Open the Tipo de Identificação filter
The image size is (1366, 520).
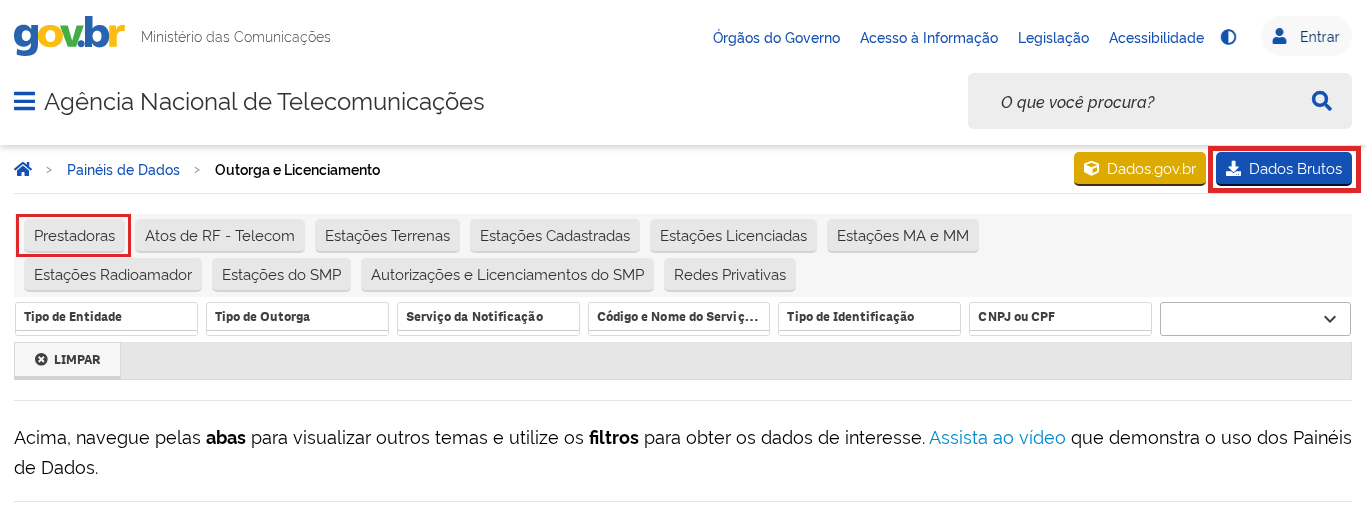click(869, 317)
